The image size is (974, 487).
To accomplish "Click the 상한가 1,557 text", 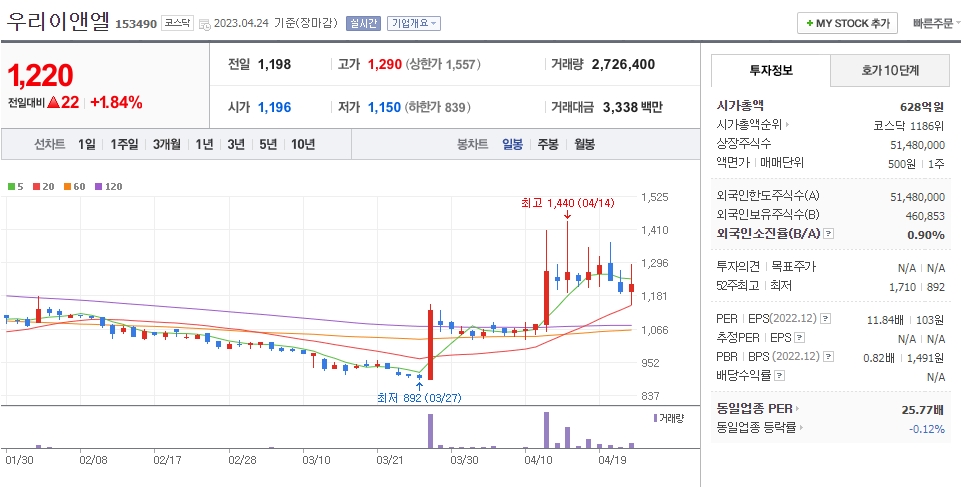I will 444,64.
